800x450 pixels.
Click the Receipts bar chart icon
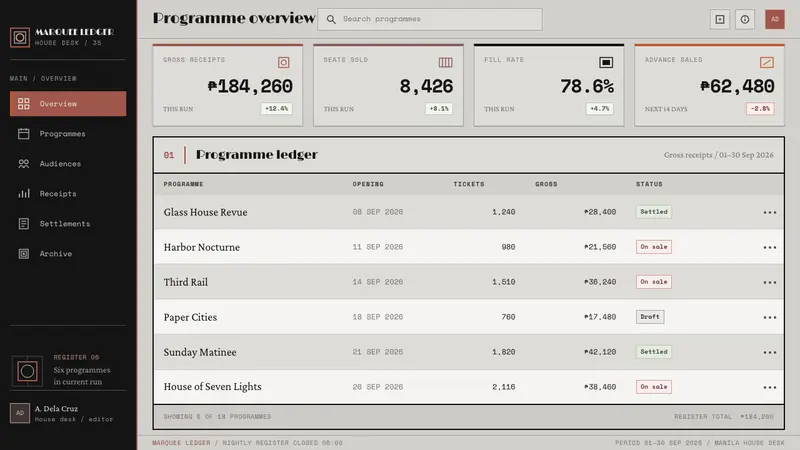click(x=23, y=194)
